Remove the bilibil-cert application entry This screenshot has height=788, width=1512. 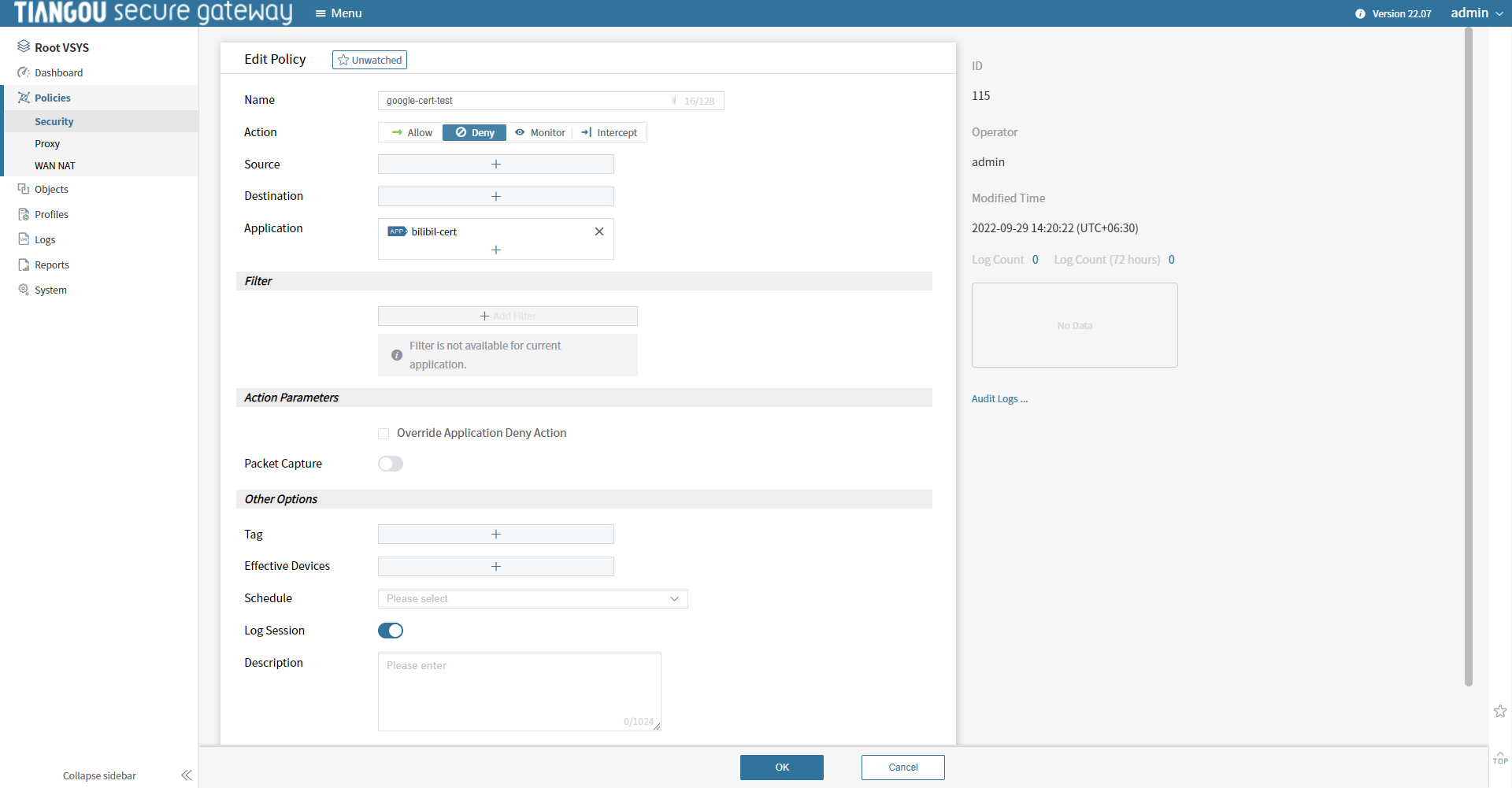tap(599, 231)
